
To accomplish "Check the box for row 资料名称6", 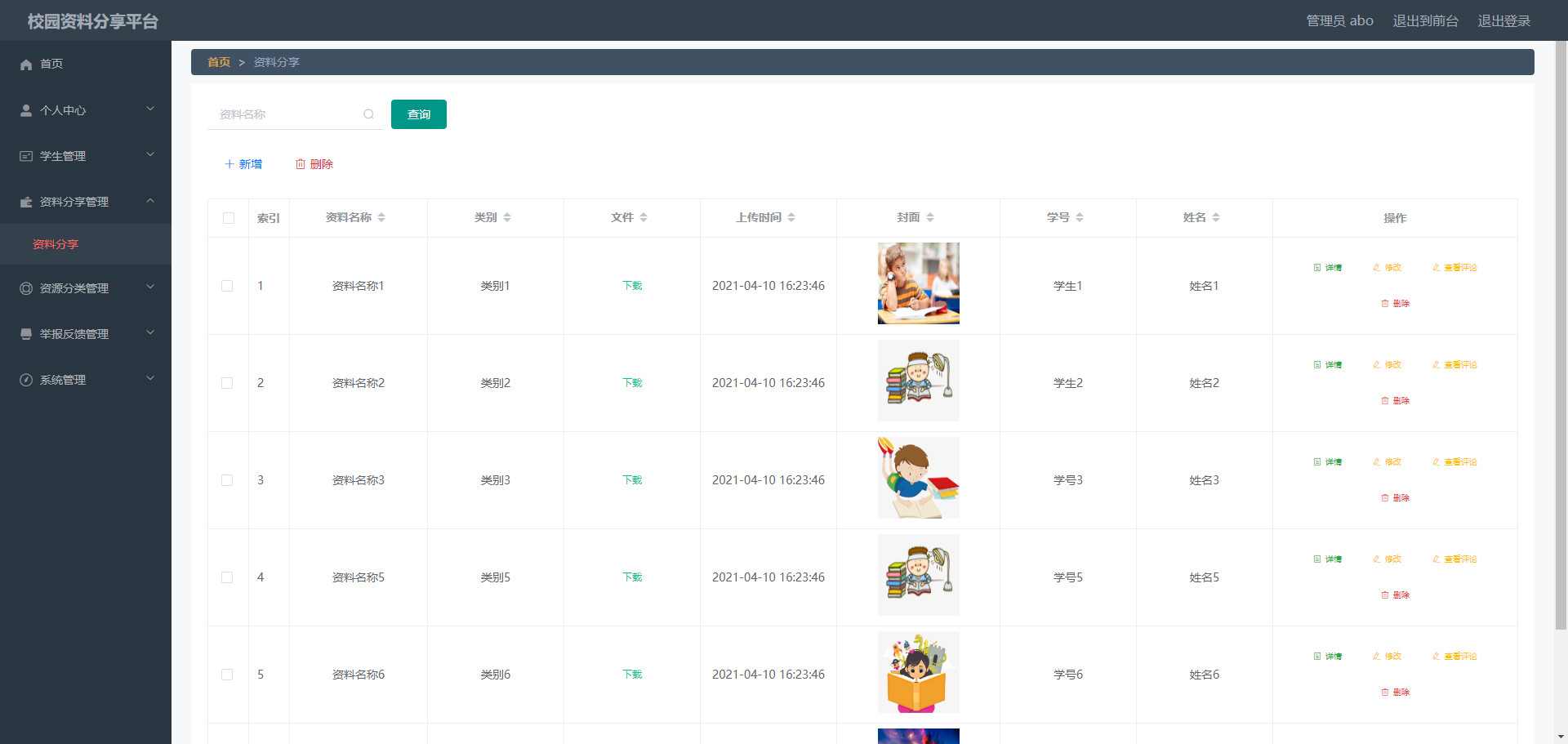I will click(x=227, y=675).
